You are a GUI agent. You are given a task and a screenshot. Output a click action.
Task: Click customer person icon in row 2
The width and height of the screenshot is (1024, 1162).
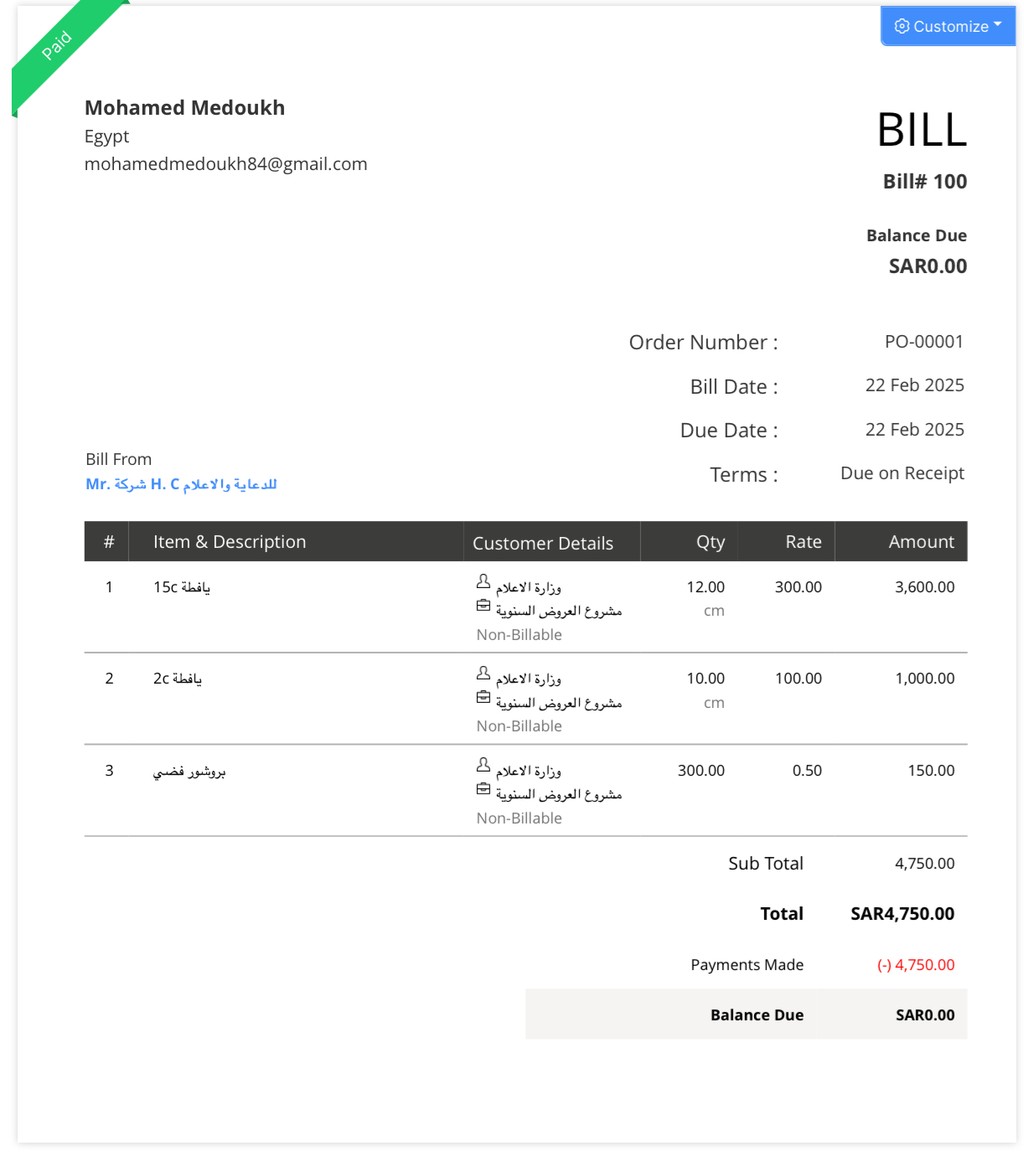tap(483, 673)
